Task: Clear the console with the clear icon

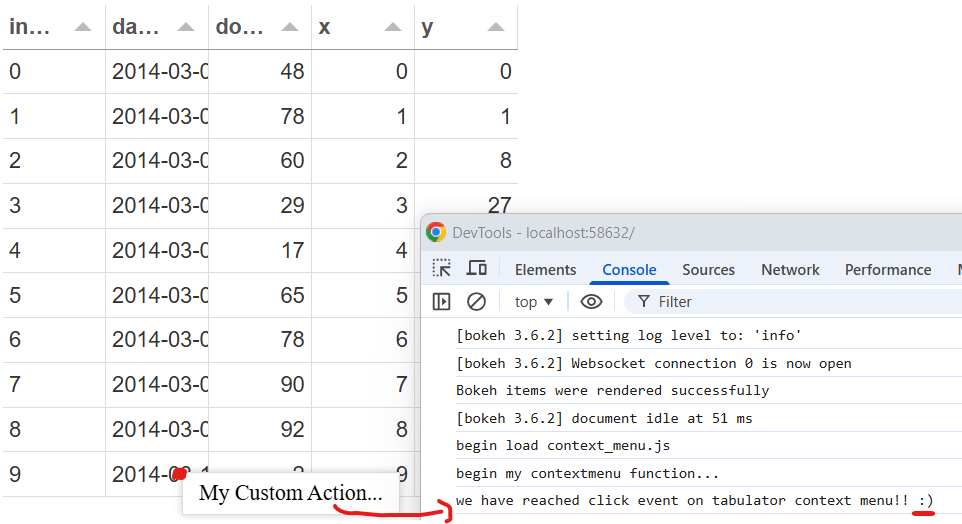Action: 477,301
